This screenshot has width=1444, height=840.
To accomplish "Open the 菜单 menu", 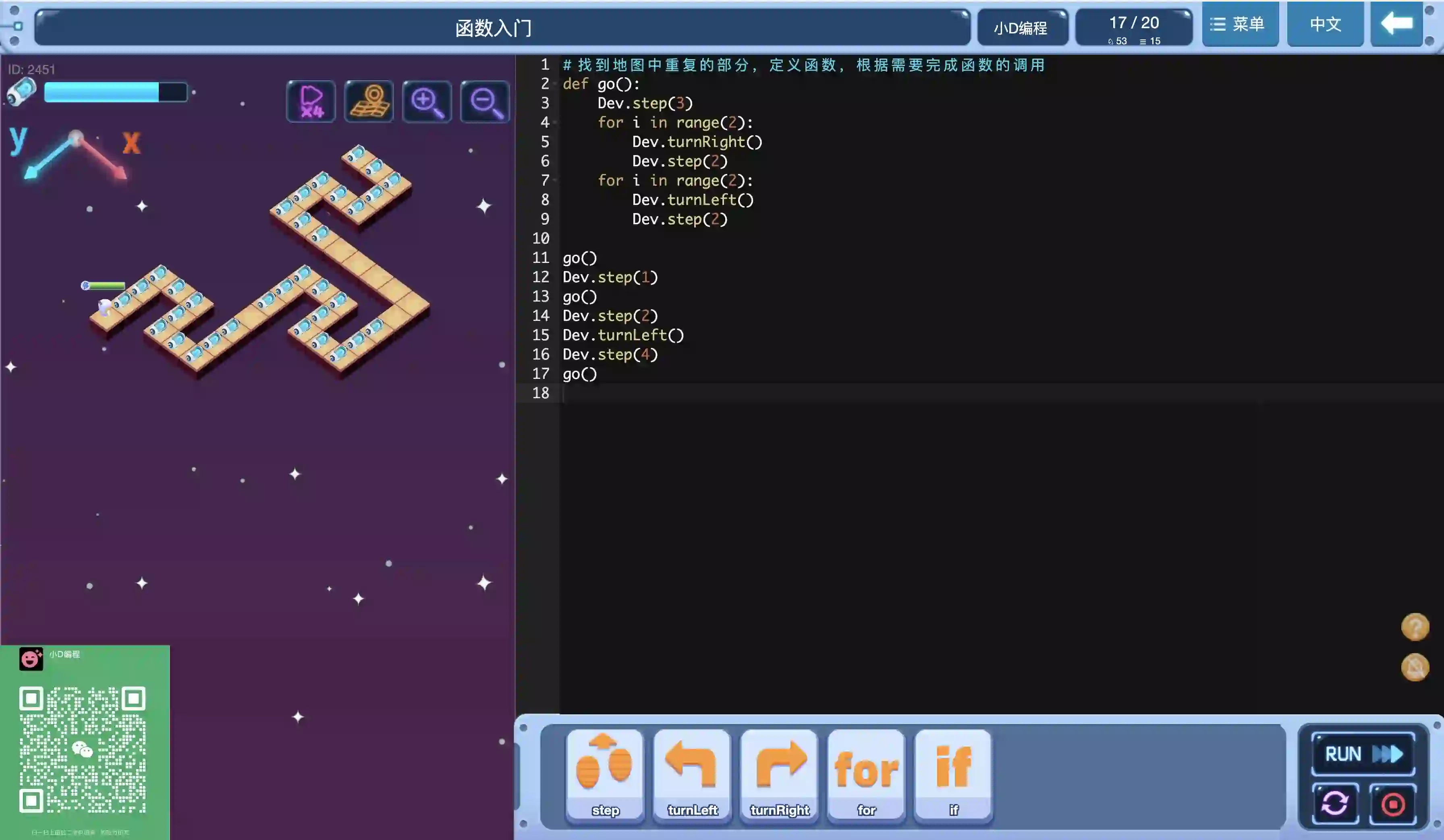I will [1239, 24].
